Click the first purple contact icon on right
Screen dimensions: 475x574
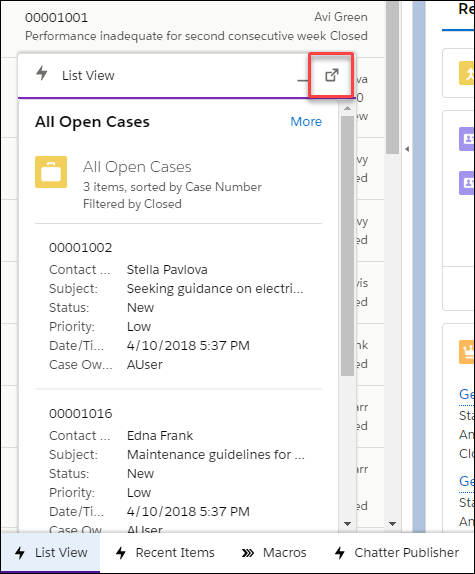467,139
